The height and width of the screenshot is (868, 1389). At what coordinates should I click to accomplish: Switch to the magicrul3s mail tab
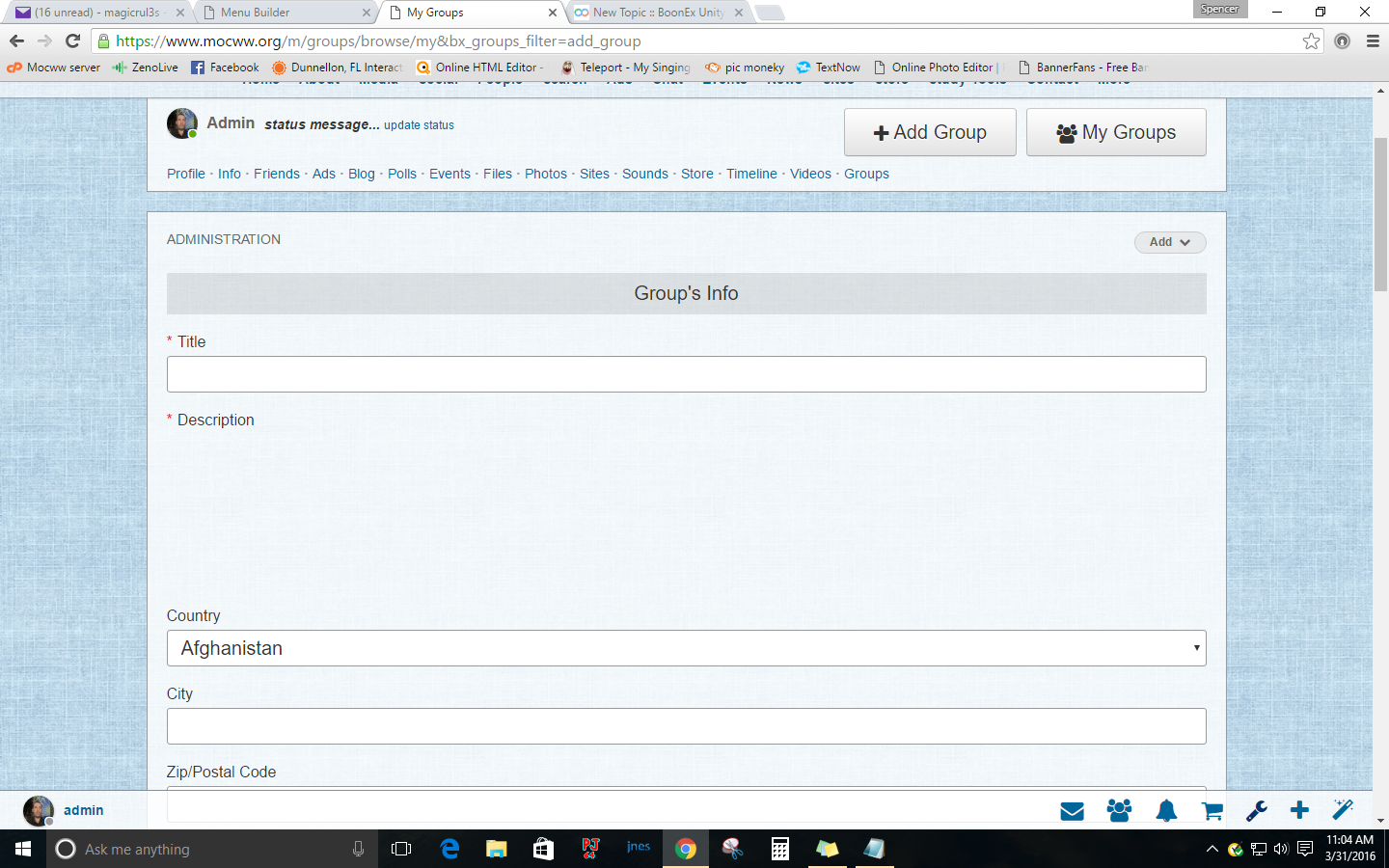pyautogui.click(x=97, y=13)
